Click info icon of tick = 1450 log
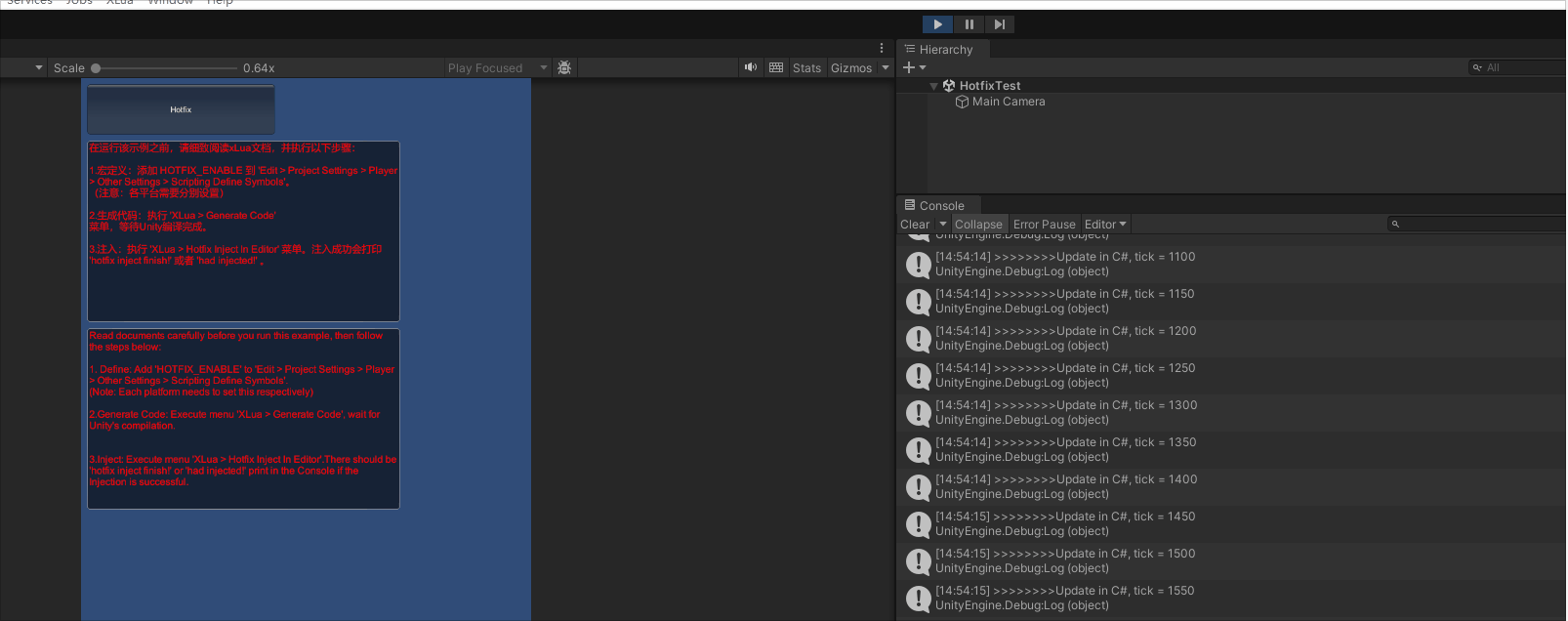 click(918, 524)
